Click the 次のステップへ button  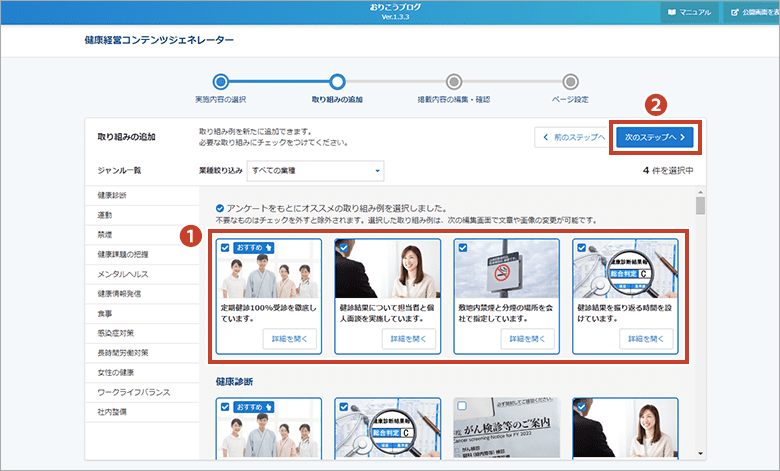pyautogui.click(x=655, y=136)
